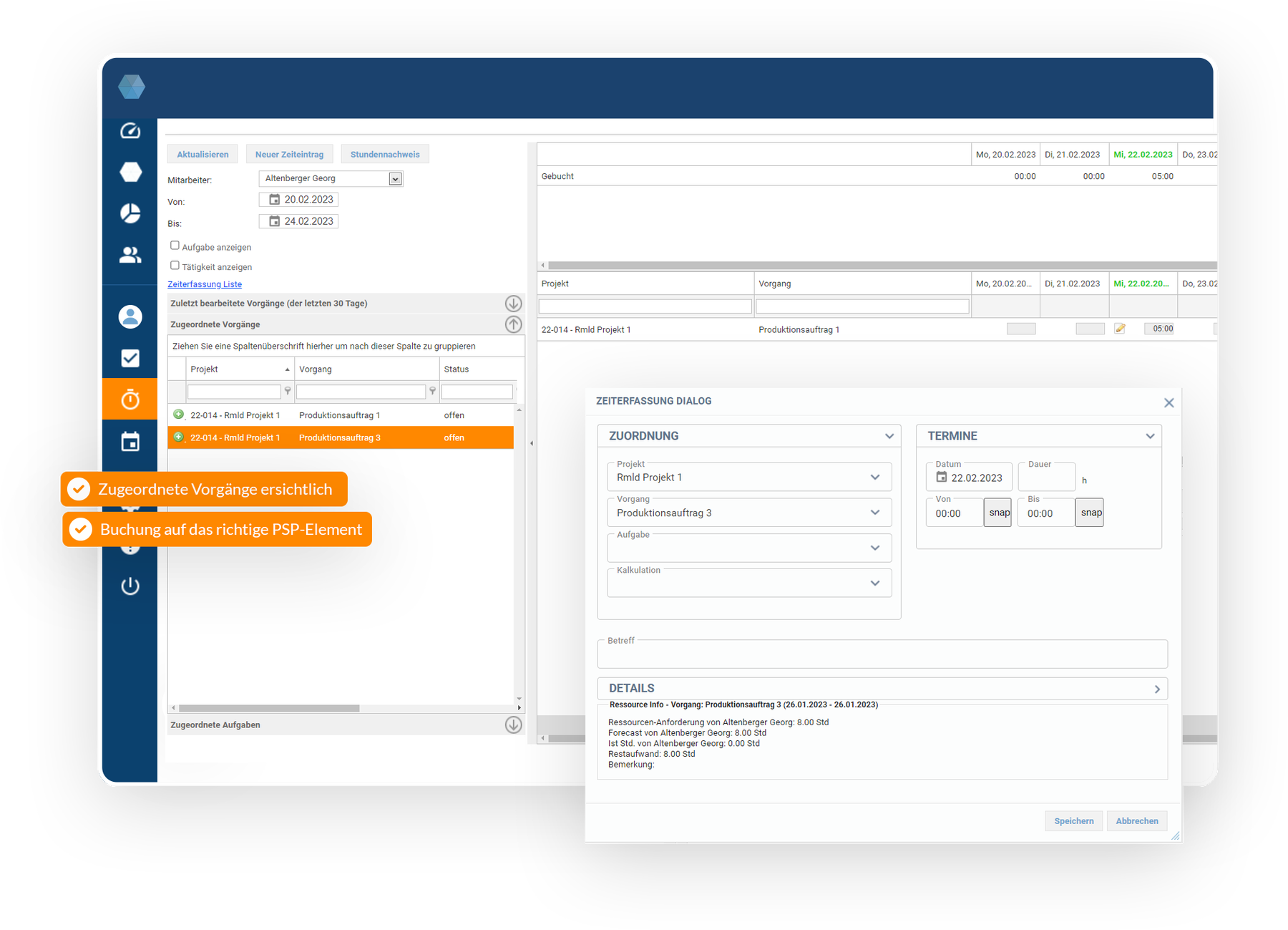
Task: Click filter icon of Vorgang column
Action: (432, 391)
